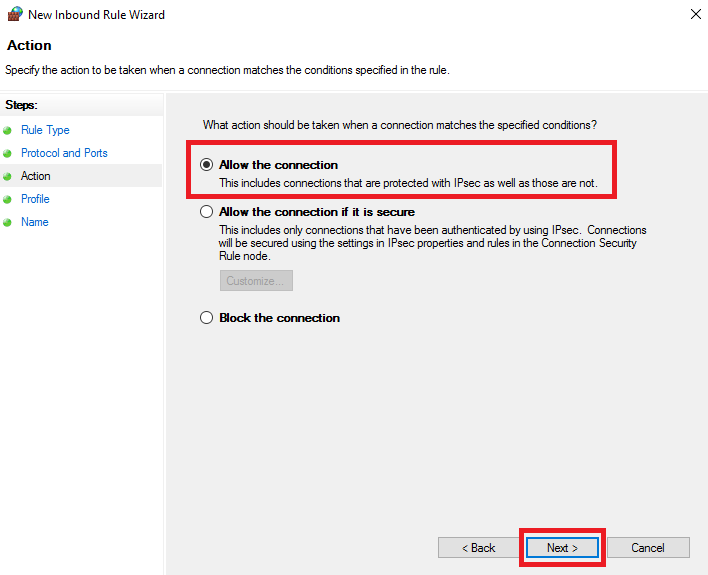Image resolution: width=708 pixels, height=575 pixels.
Task: Click the green bullet beside Rule Type
Action: click(7, 131)
